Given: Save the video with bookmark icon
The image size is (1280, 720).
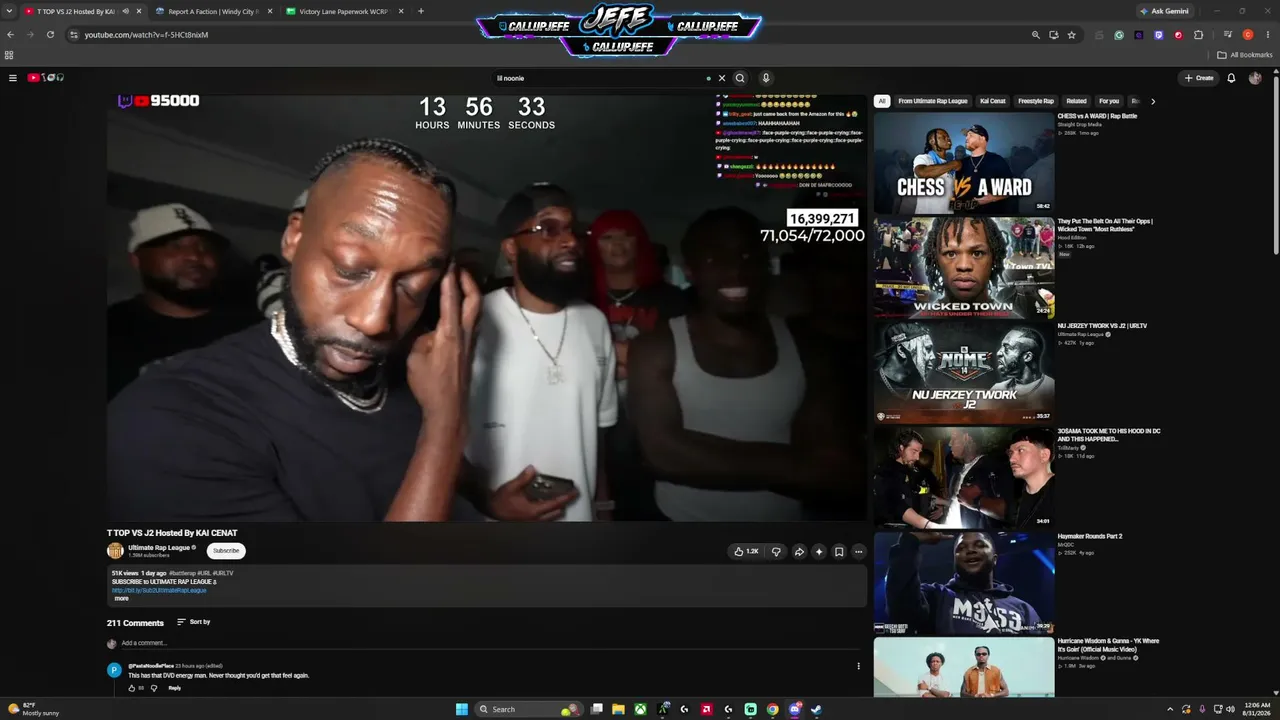Looking at the screenshot, I should click(839, 551).
